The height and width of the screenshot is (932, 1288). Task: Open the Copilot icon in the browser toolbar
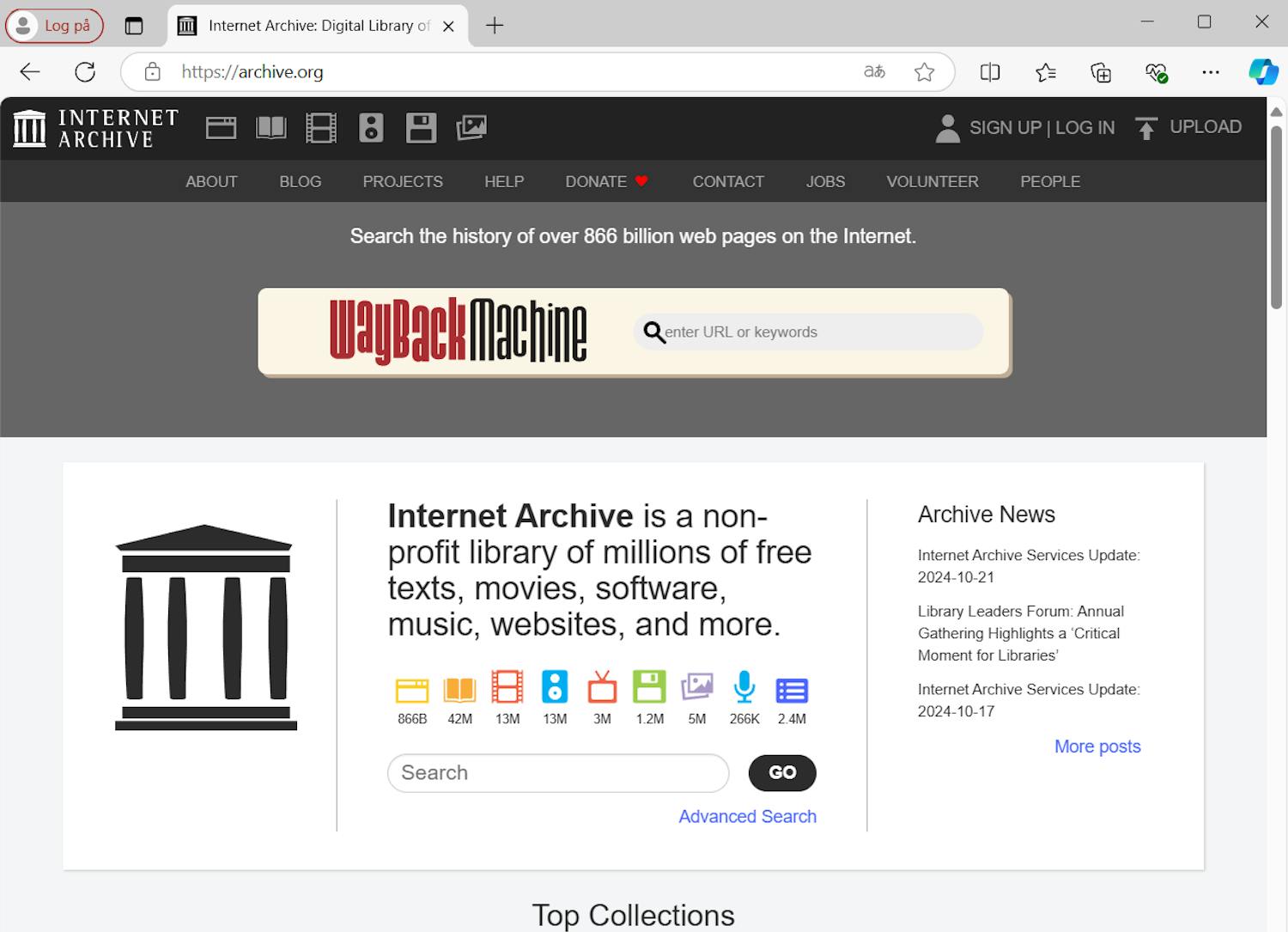coord(1262,71)
